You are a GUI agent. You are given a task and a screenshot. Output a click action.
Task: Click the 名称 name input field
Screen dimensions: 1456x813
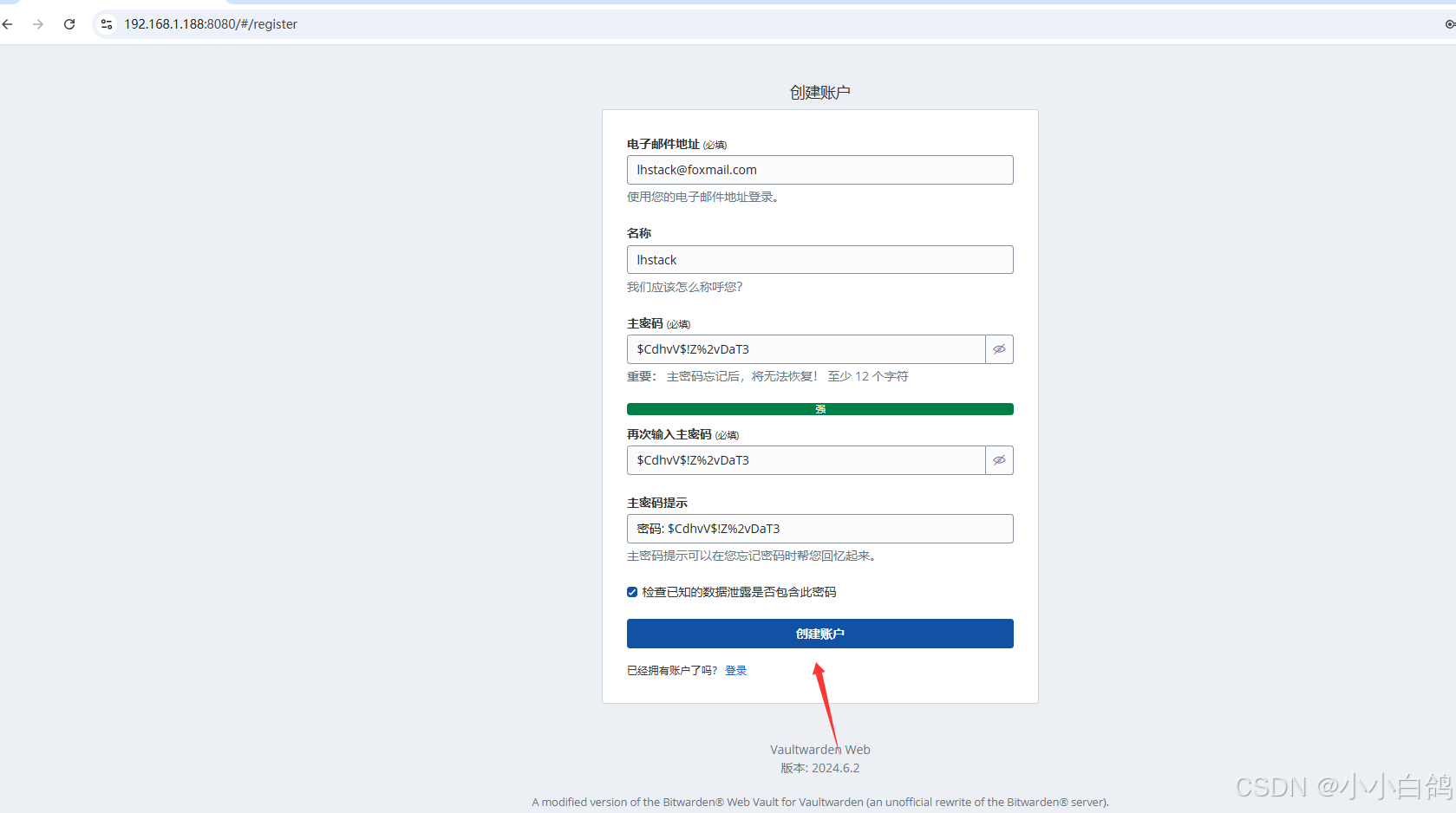[x=819, y=260]
